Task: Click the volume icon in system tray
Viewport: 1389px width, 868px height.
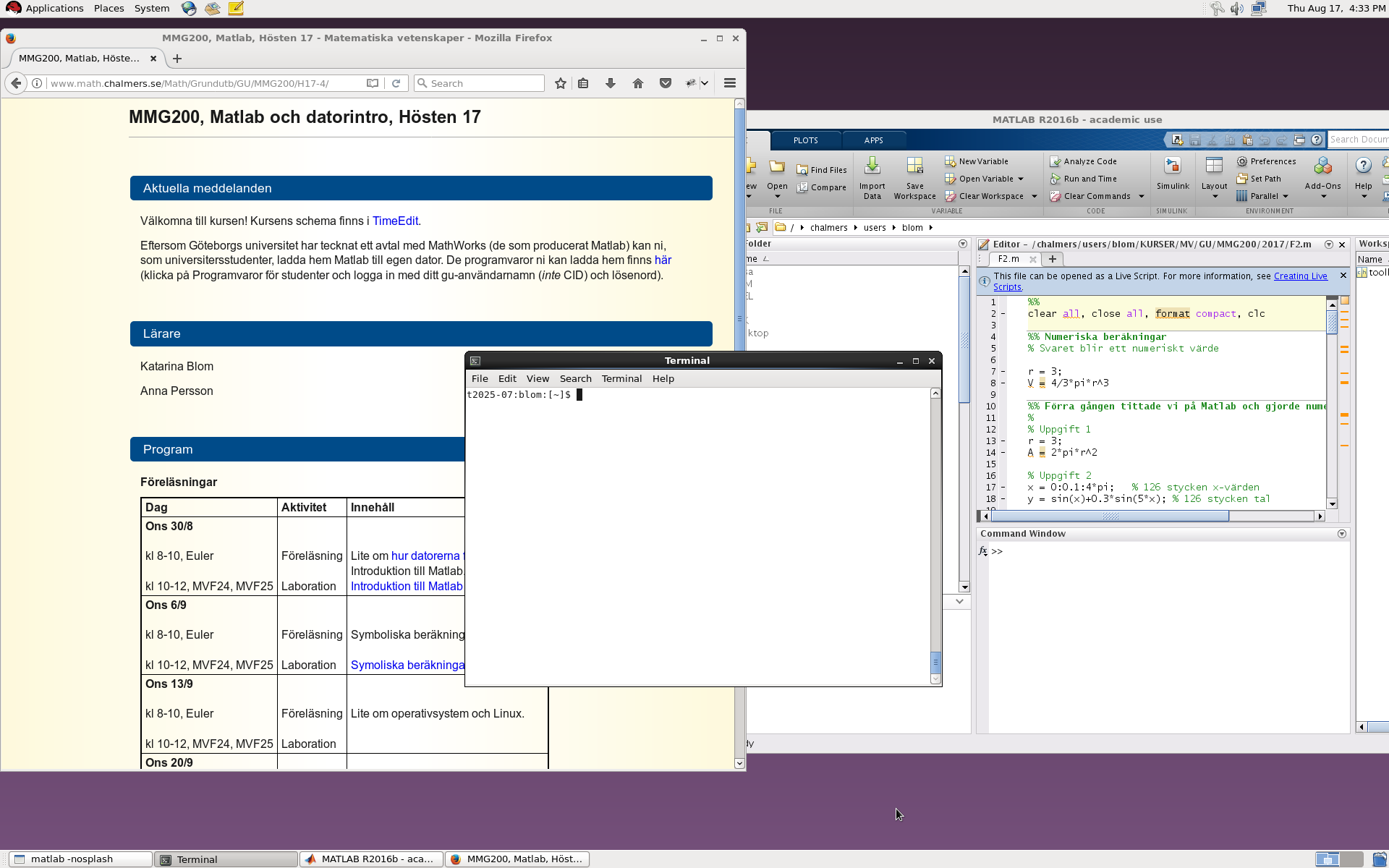Action: pyautogui.click(x=1237, y=9)
